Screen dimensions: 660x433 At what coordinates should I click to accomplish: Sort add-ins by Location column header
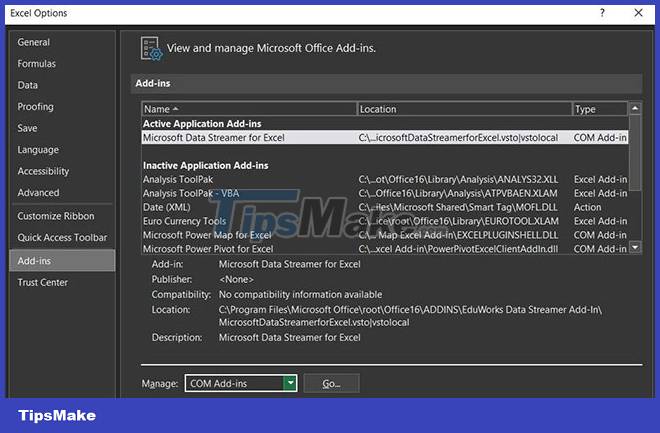click(x=464, y=108)
